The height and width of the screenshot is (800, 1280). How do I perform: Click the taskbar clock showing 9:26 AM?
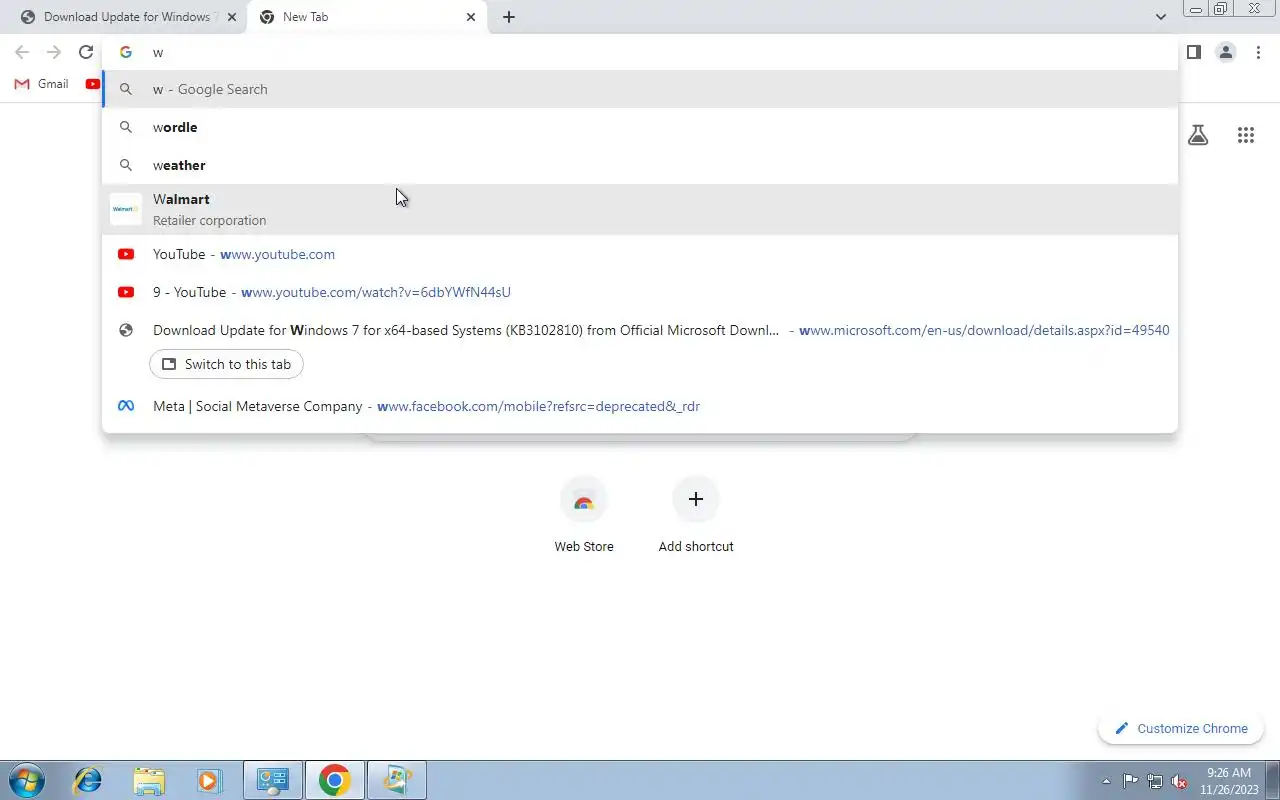pos(1229,781)
